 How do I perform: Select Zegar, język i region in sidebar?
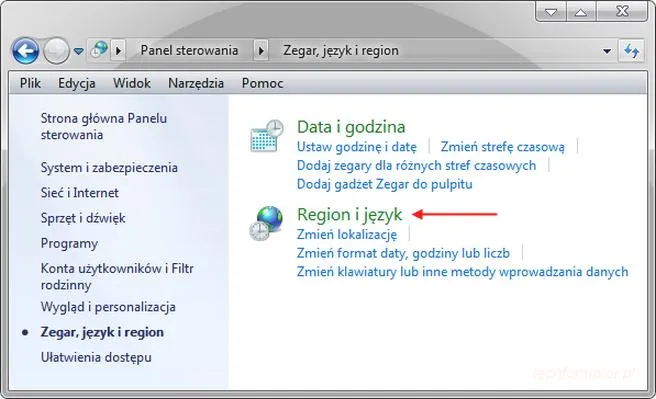[x=102, y=332]
